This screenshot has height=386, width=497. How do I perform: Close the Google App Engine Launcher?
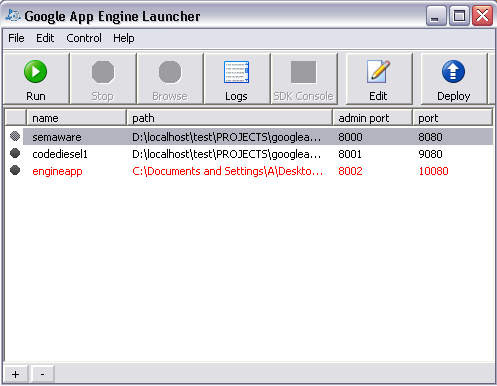pos(482,15)
